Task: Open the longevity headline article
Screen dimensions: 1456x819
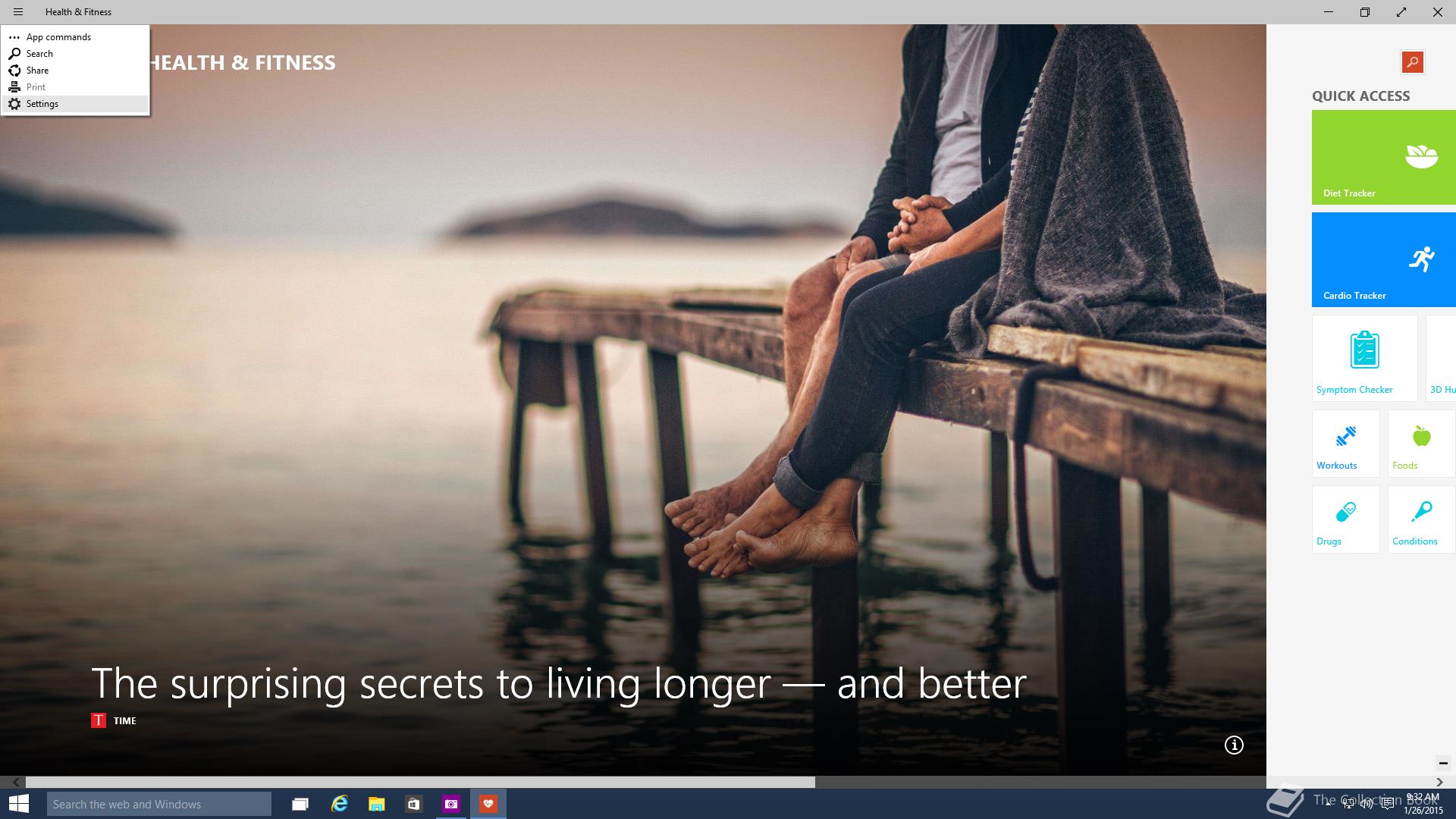Action: coord(559,683)
